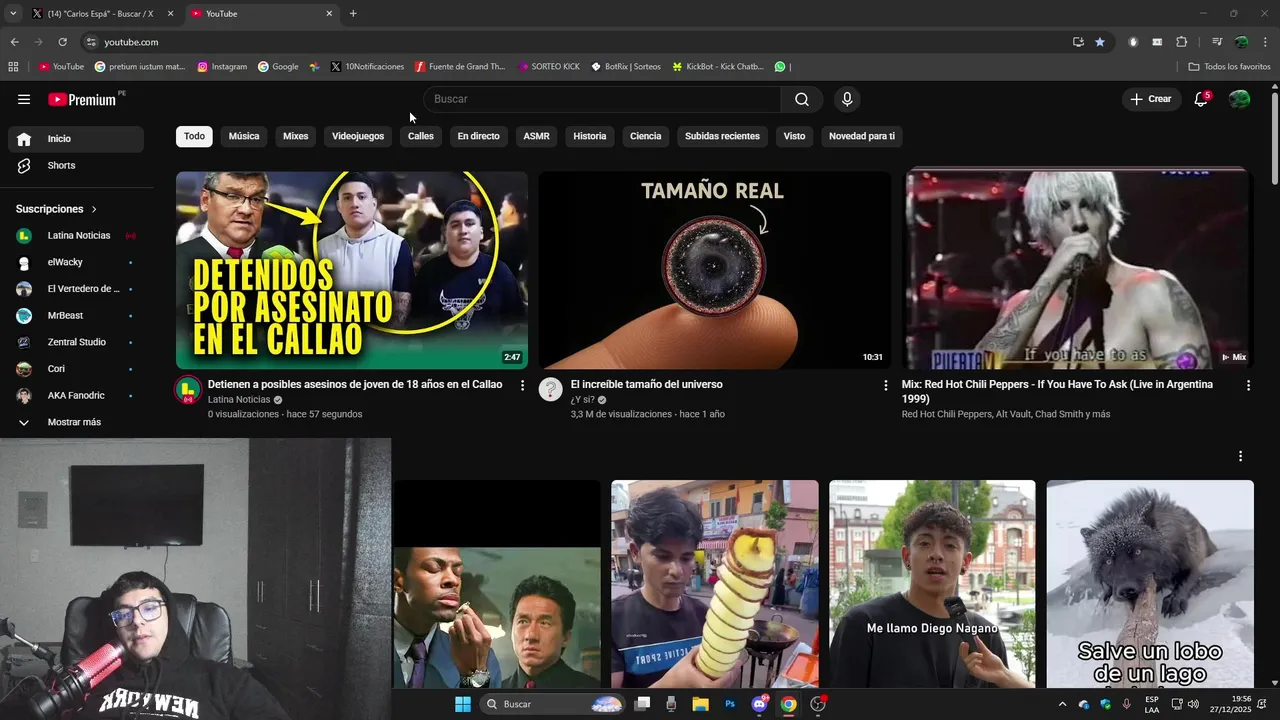Open the OBS icon in the taskbar
The width and height of the screenshot is (1280, 720).
point(818,704)
